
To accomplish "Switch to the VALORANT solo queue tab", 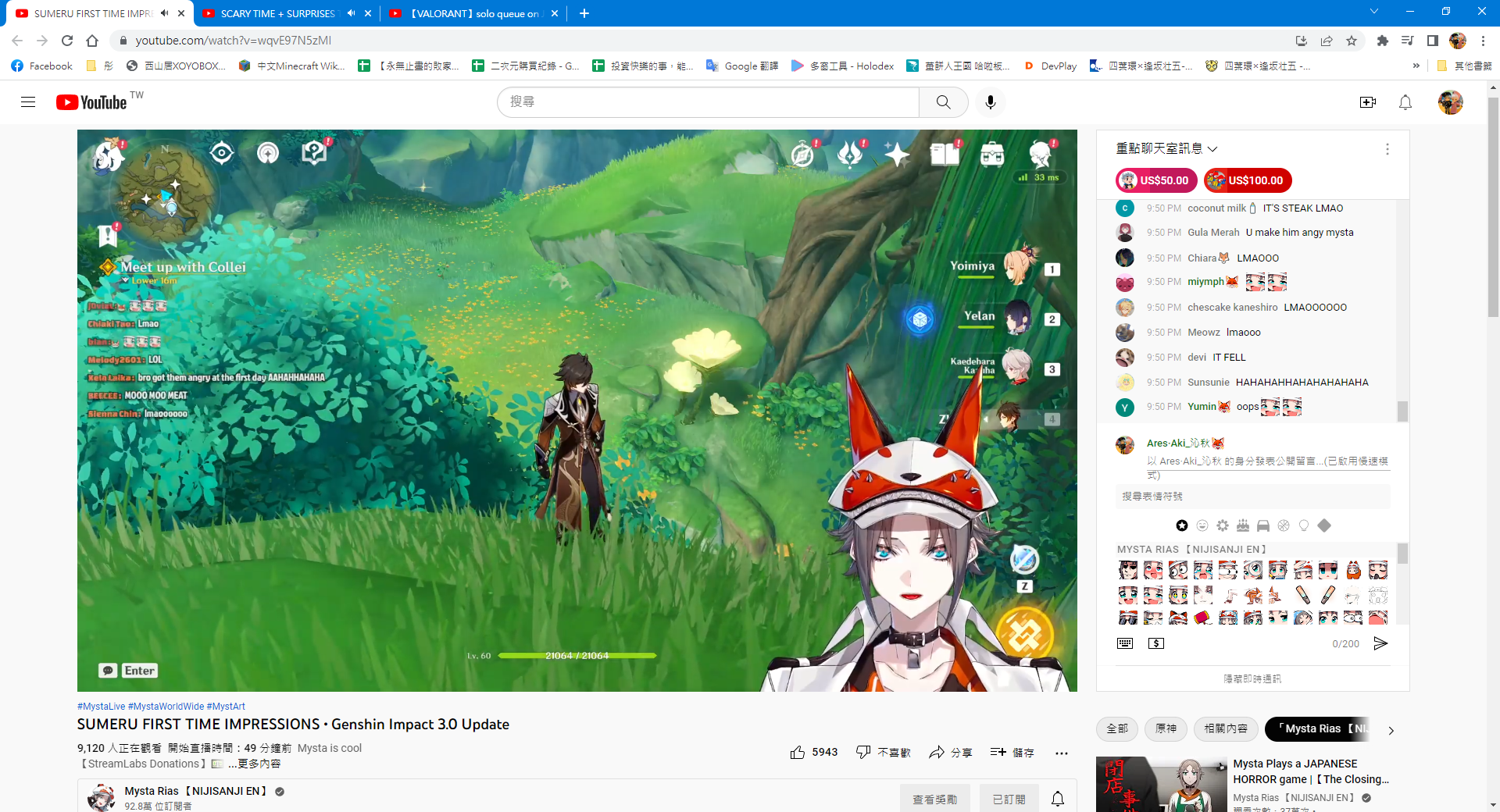I will pos(474,13).
